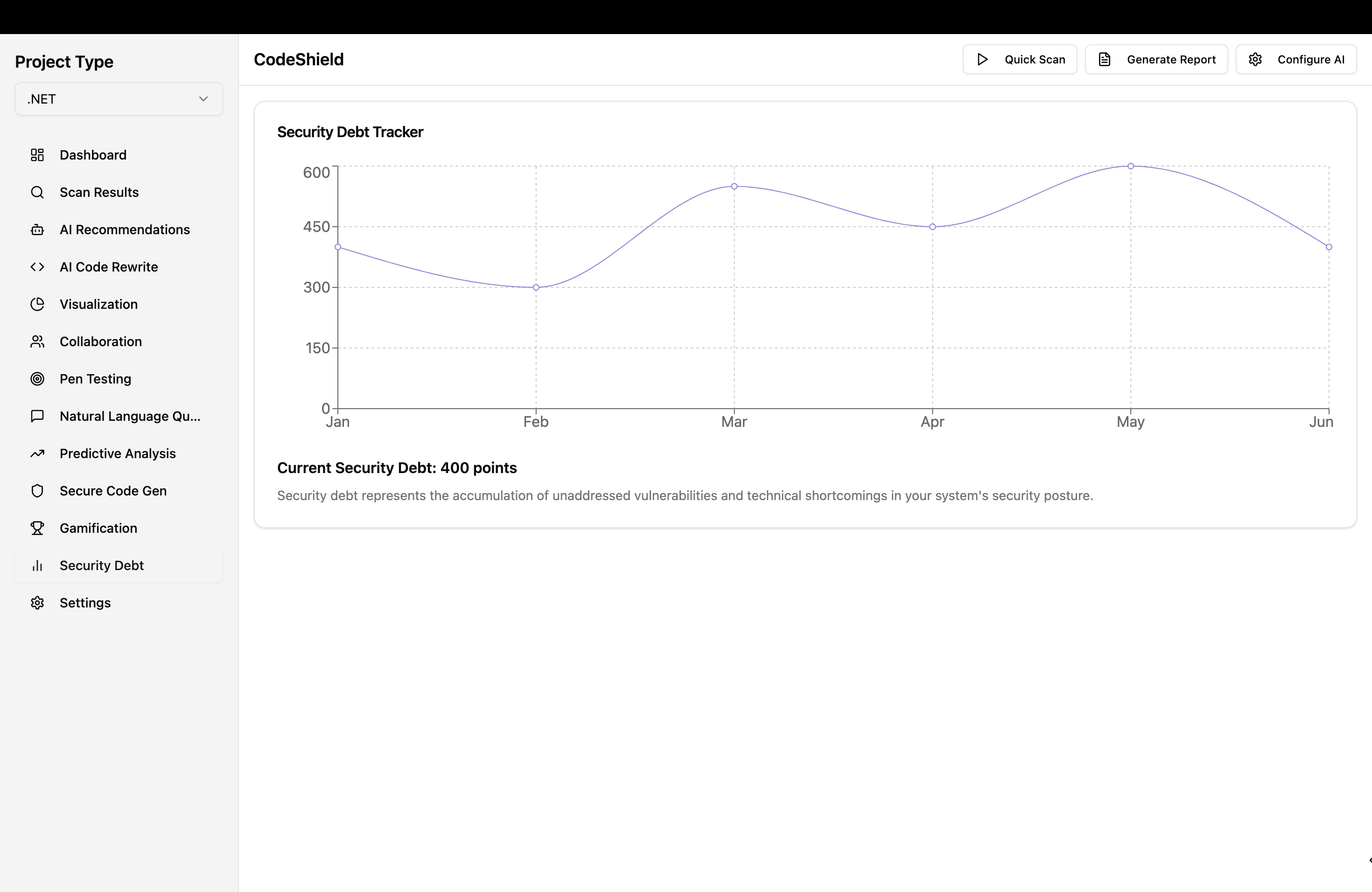The height and width of the screenshot is (892, 1372).
Task: Open Settings from the sidebar
Action: pos(85,603)
